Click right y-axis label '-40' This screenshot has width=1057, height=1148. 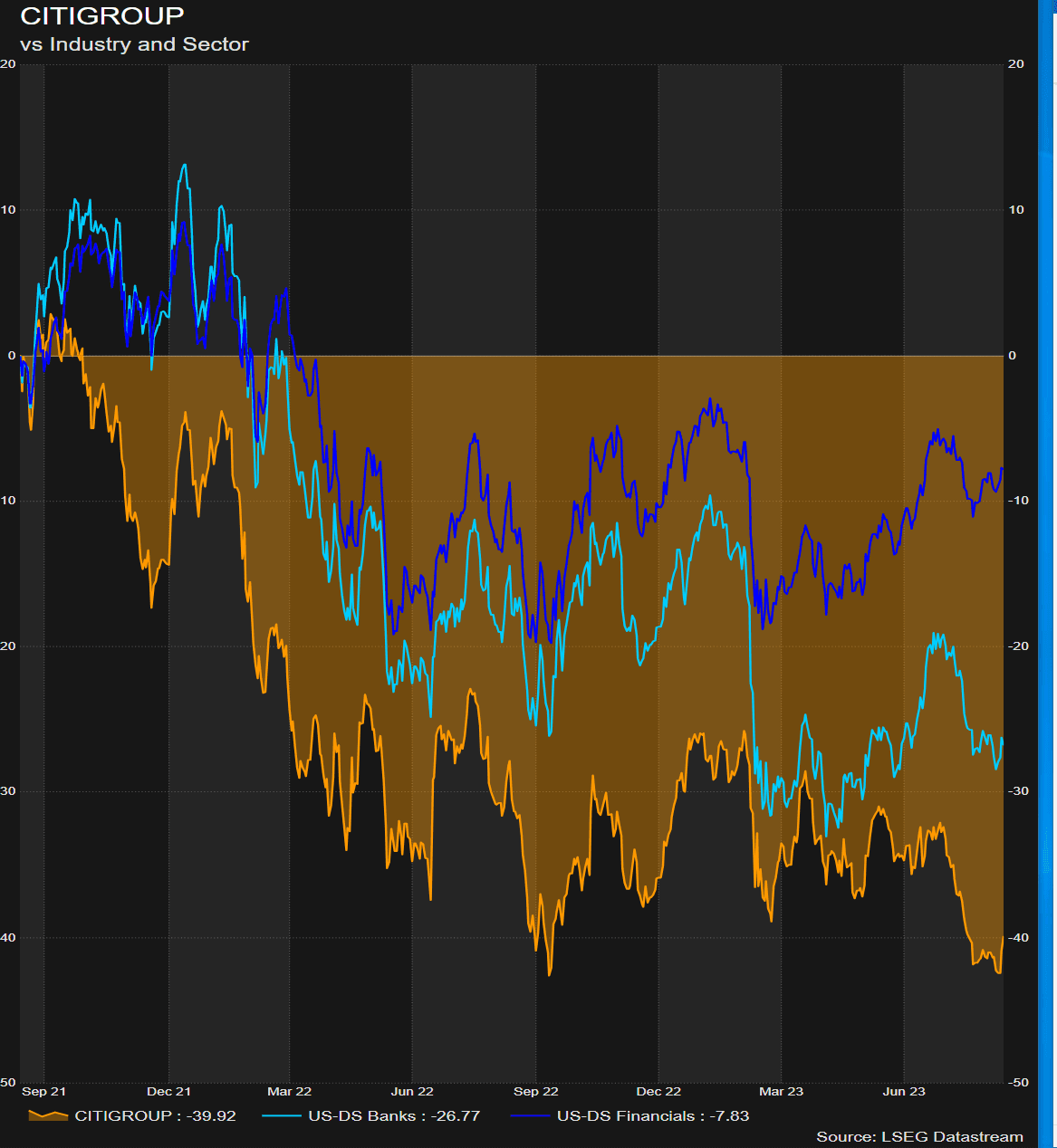1018,937
